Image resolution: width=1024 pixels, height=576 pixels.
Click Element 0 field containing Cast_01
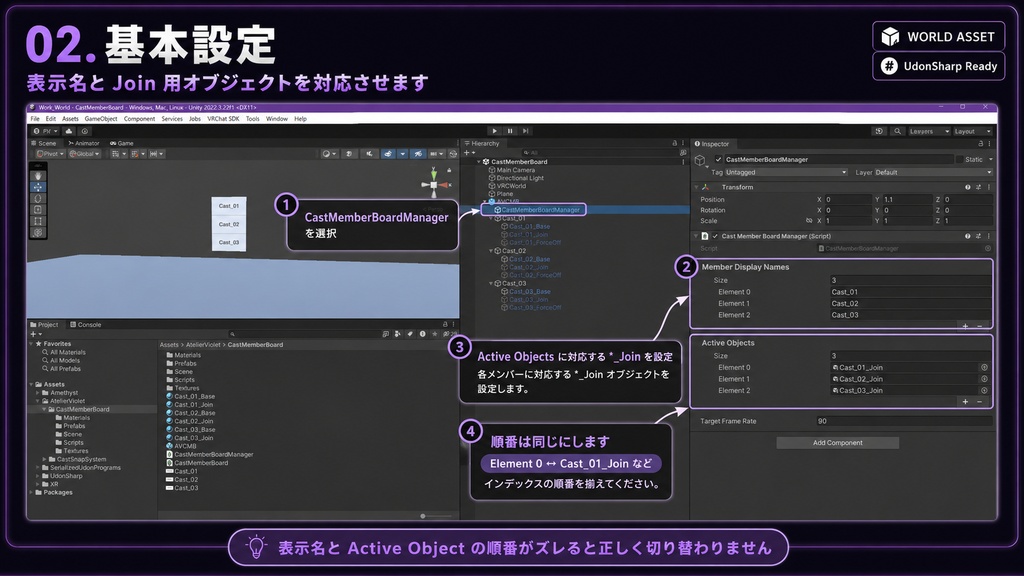(910, 292)
